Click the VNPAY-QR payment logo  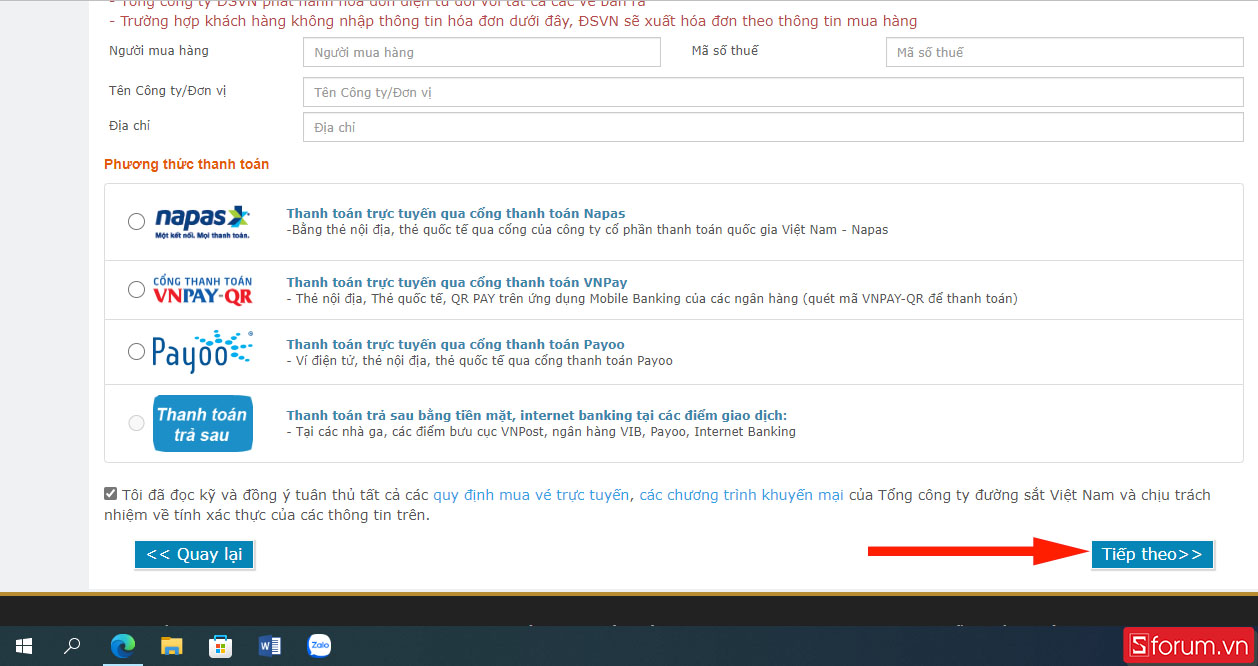[x=202, y=290]
